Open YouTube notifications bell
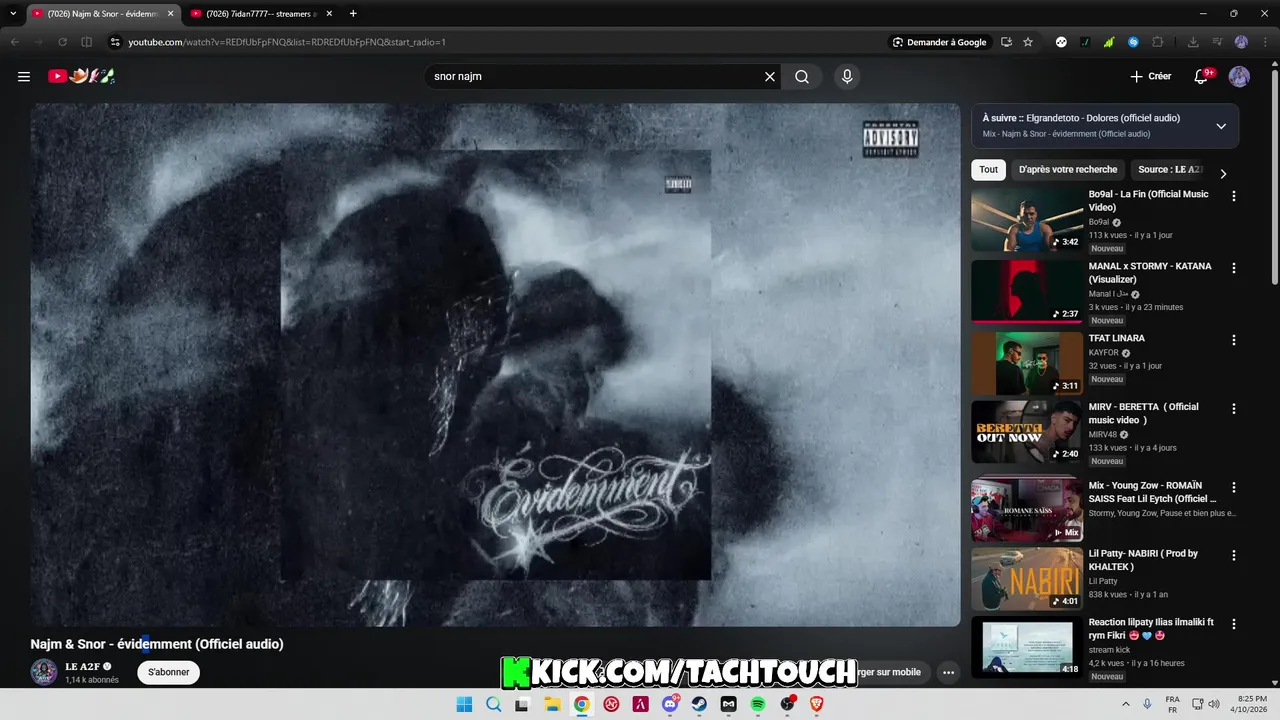 (1202, 77)
